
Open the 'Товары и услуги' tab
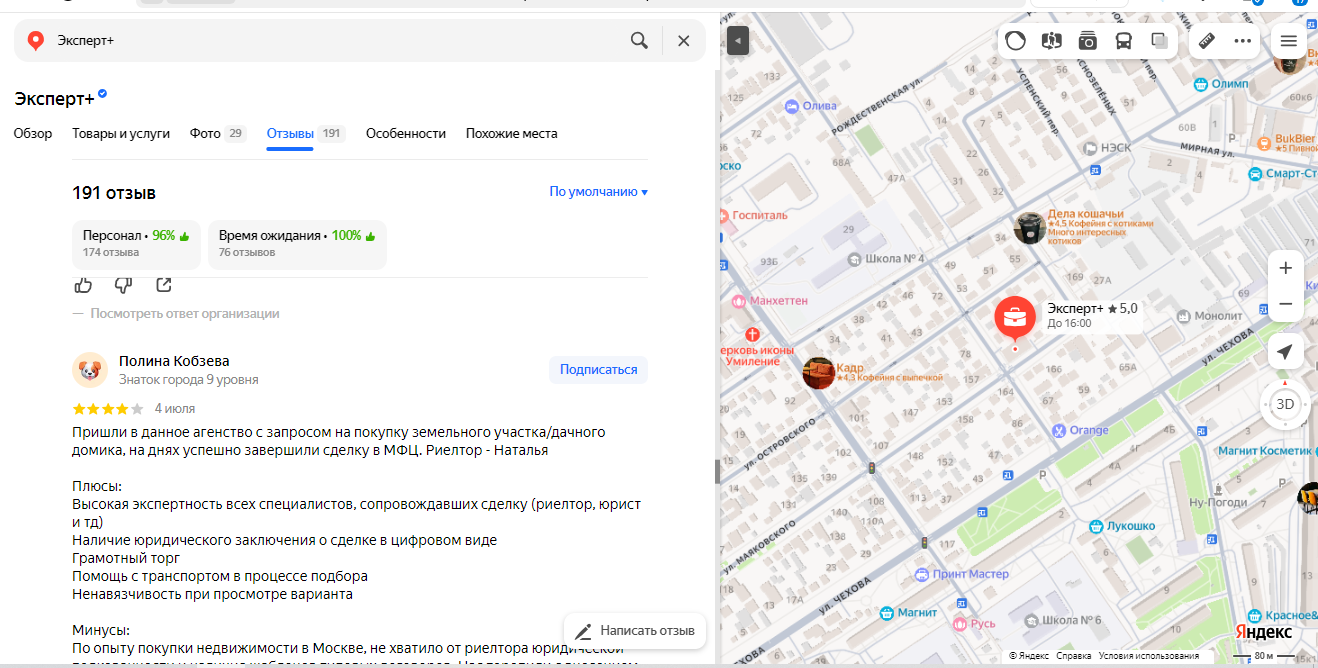coord(121,133)
